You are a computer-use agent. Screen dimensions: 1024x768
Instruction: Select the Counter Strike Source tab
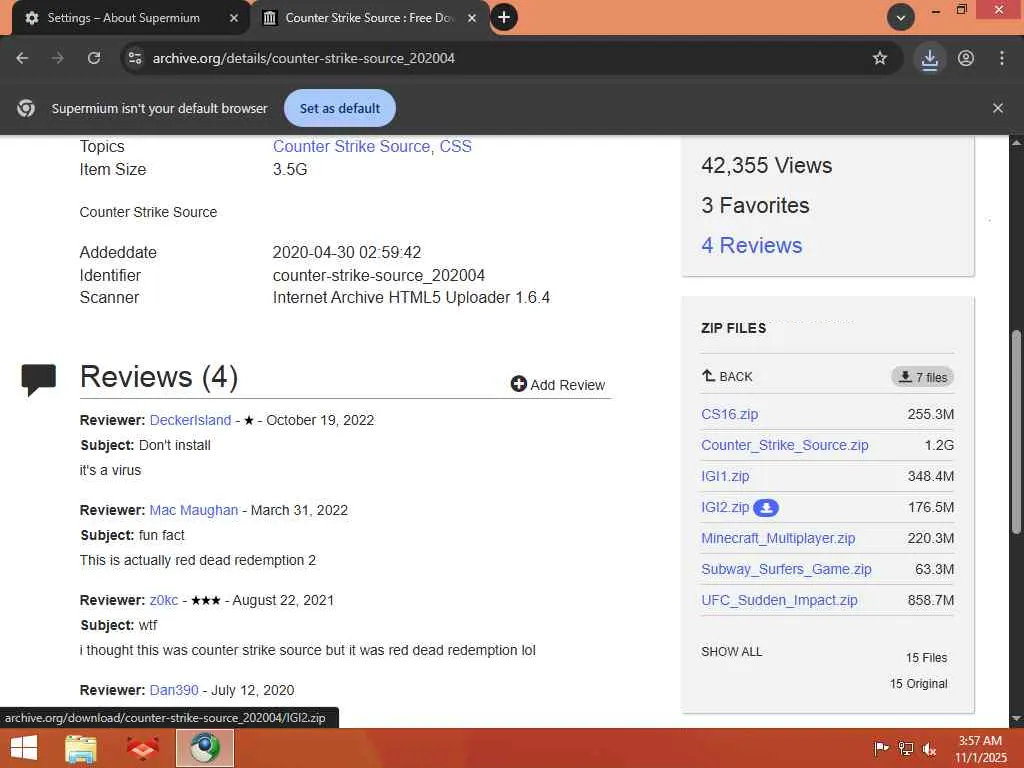pyautogui.click(x=369, y=18)
